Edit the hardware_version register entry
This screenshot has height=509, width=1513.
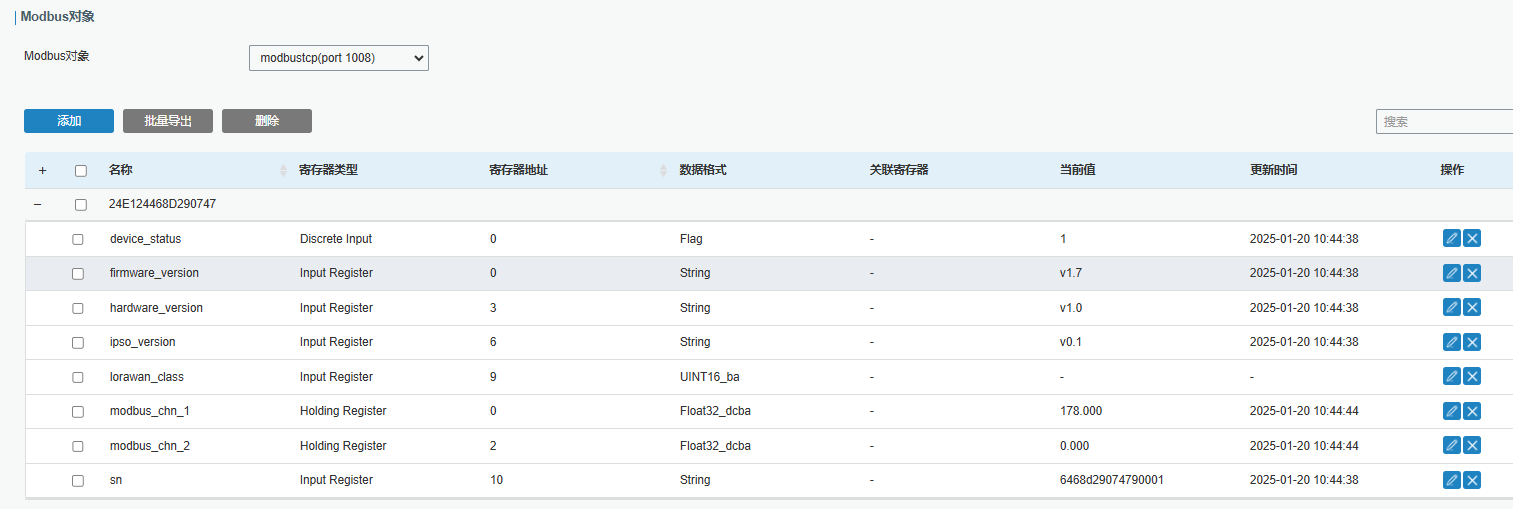(1451, 308)
